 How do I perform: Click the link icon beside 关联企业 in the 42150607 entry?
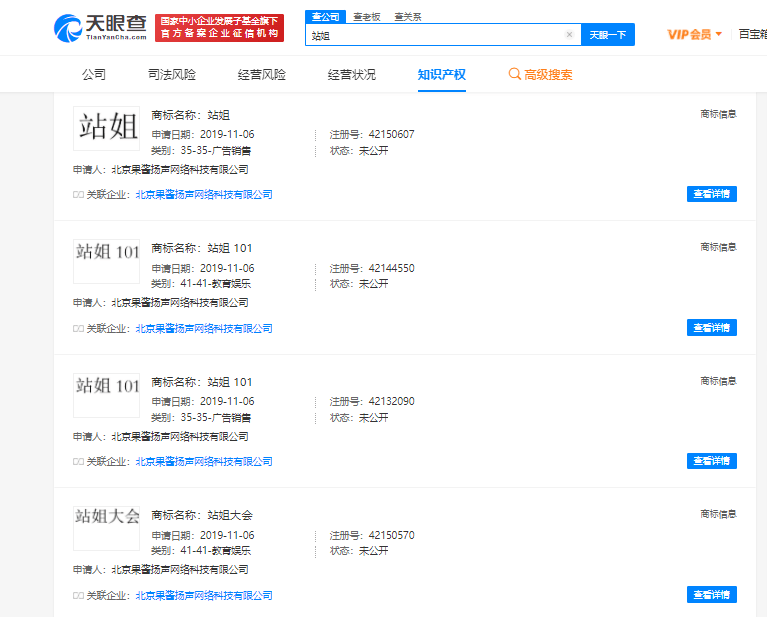coord(78,195)
